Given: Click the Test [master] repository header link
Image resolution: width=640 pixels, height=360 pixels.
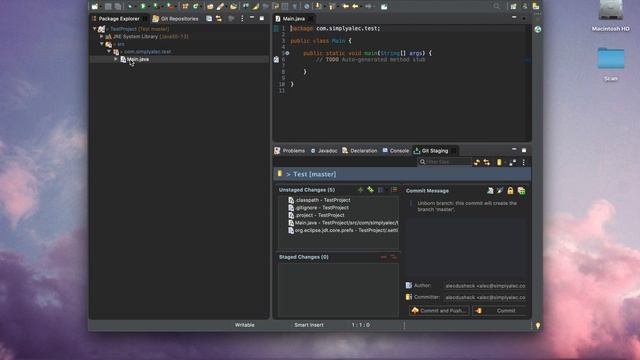Looking at the screenshot, I should tap(314, 174).
